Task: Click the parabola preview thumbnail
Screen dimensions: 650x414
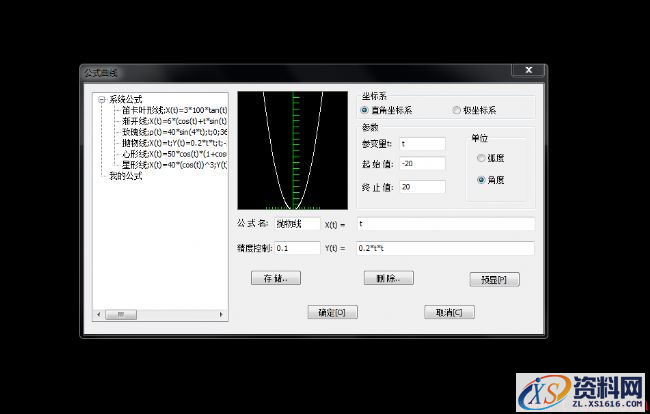Action: [x=293, y=150]
